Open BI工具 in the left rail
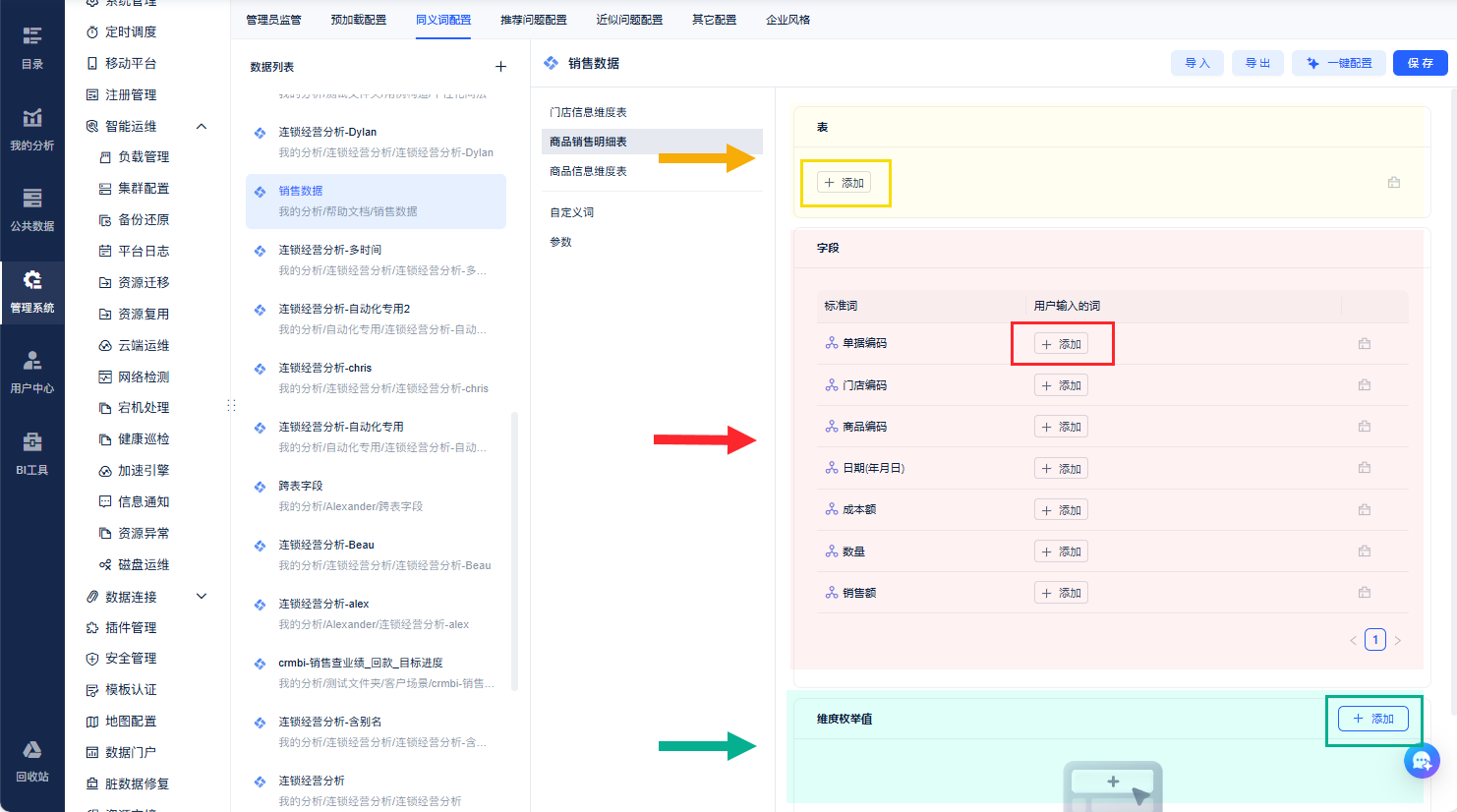The width and height of the screenshot is (1457, 812). pos(32,454)
